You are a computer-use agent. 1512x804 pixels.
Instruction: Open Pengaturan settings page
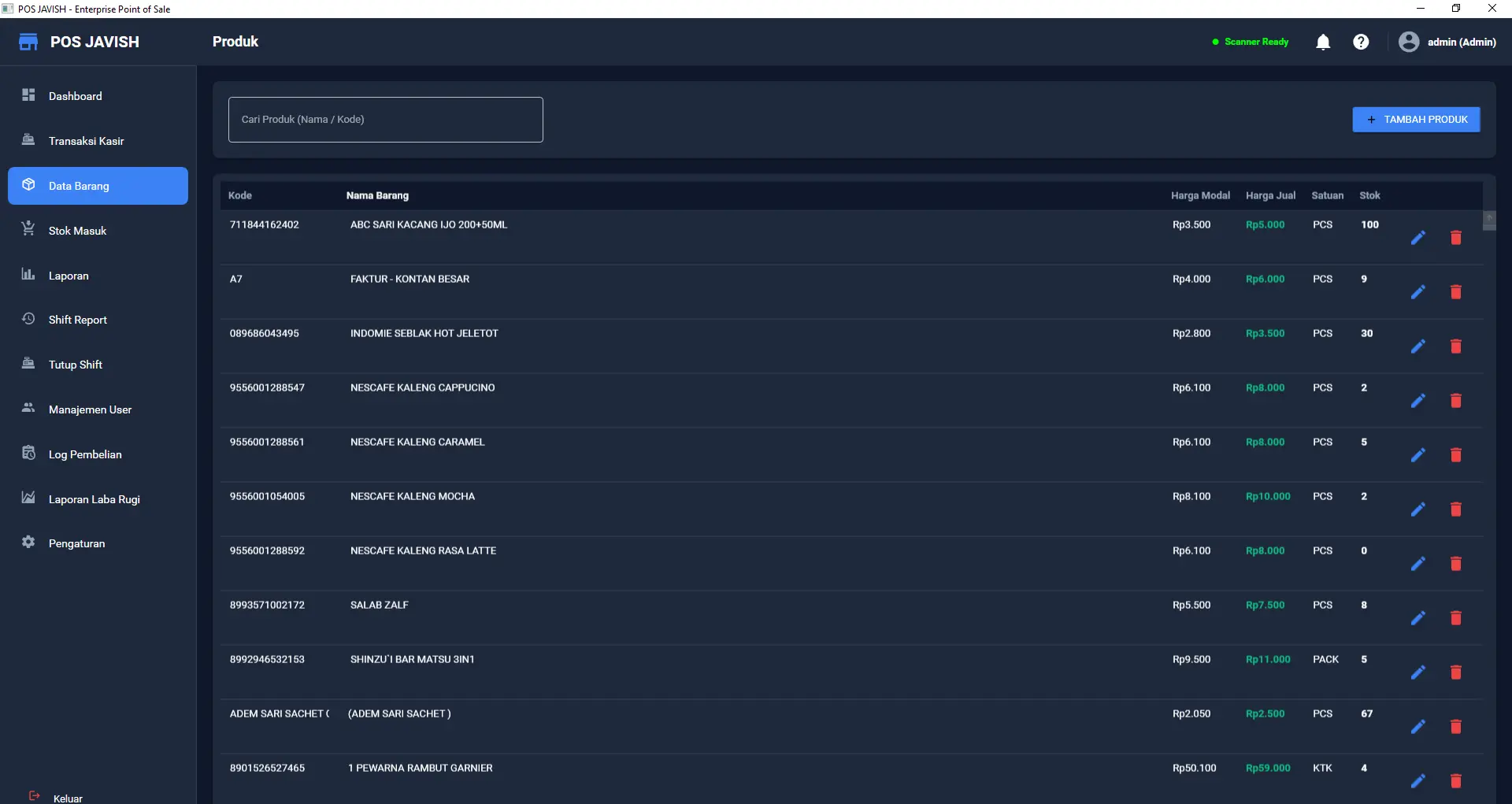tap(76, 543)
